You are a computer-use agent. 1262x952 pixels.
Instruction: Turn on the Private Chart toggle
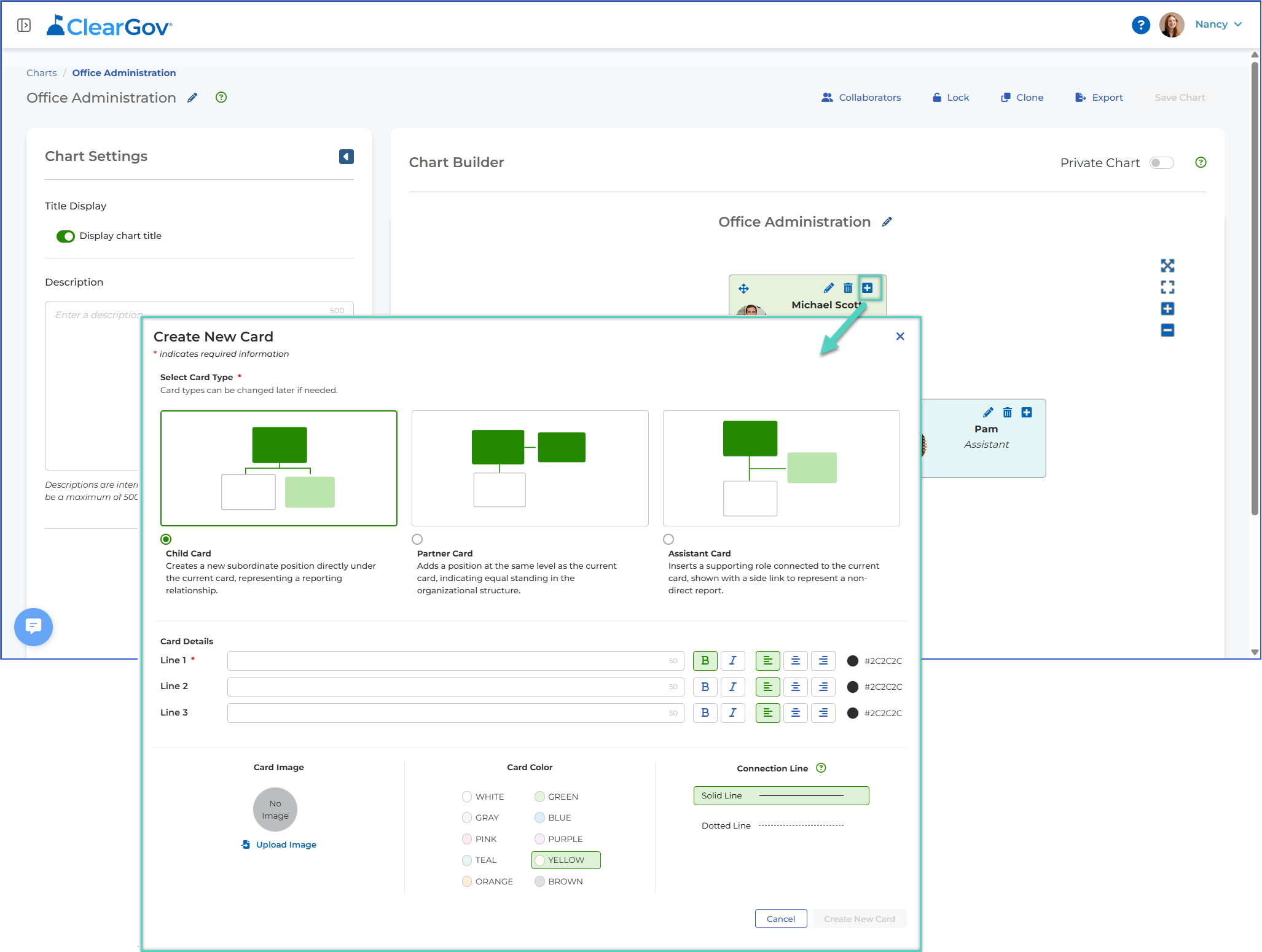point(1161,163)
